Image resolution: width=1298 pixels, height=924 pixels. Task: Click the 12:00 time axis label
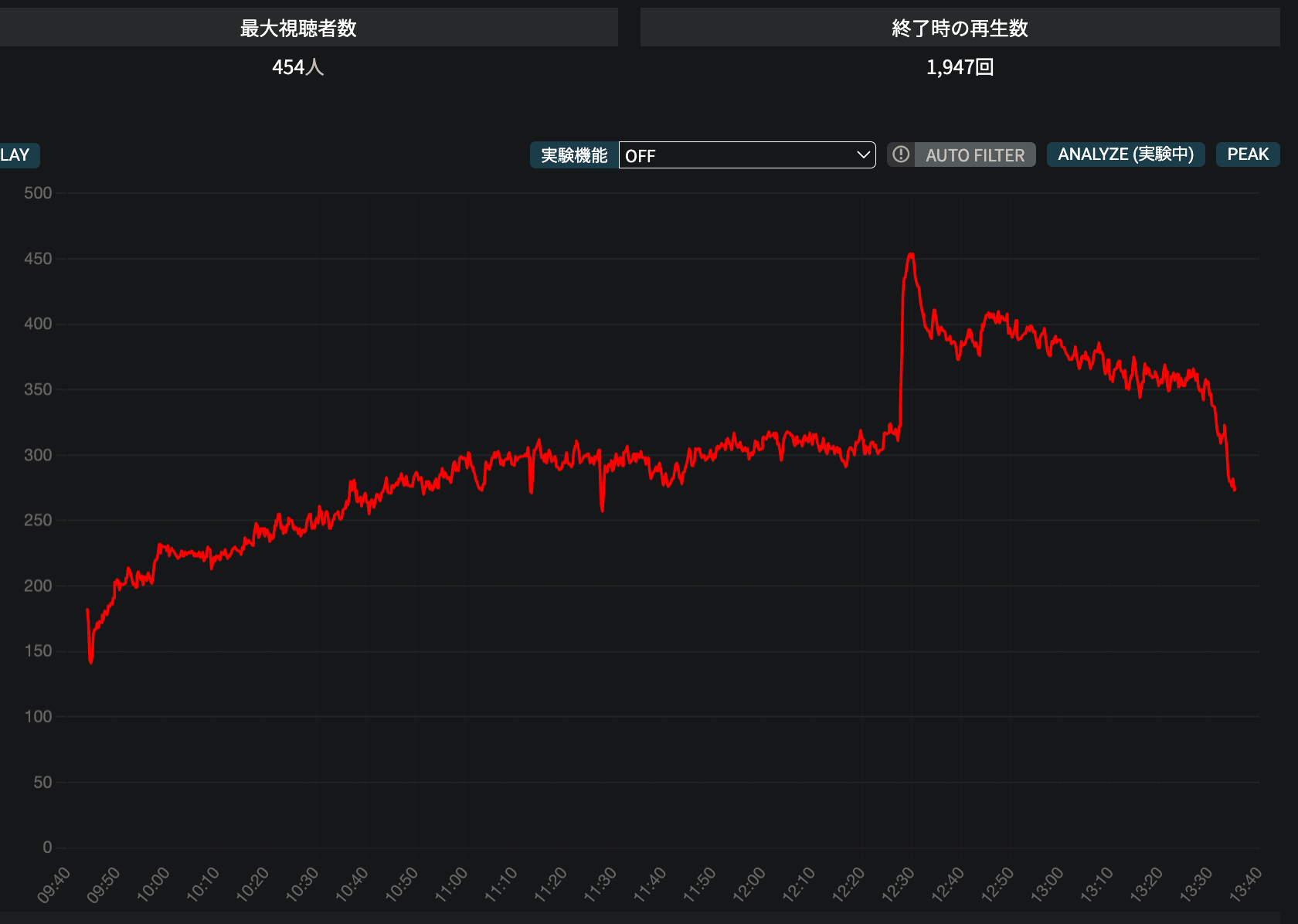[749, 885]
